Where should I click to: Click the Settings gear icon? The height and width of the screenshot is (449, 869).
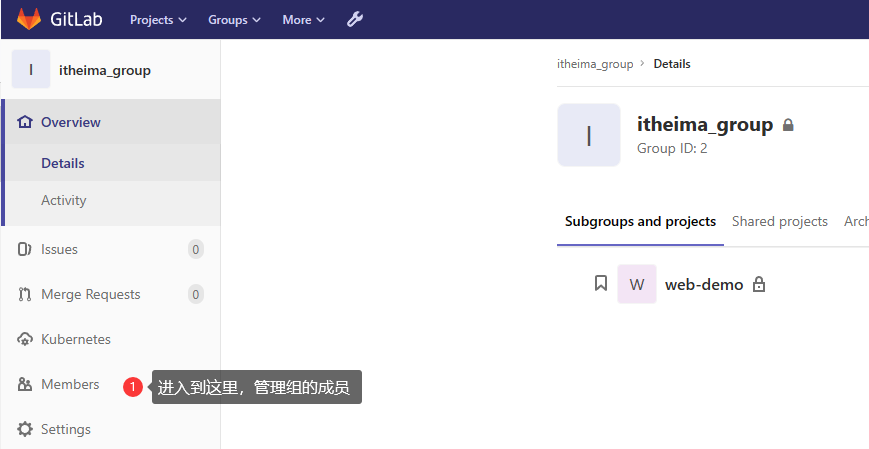(25, 429)
